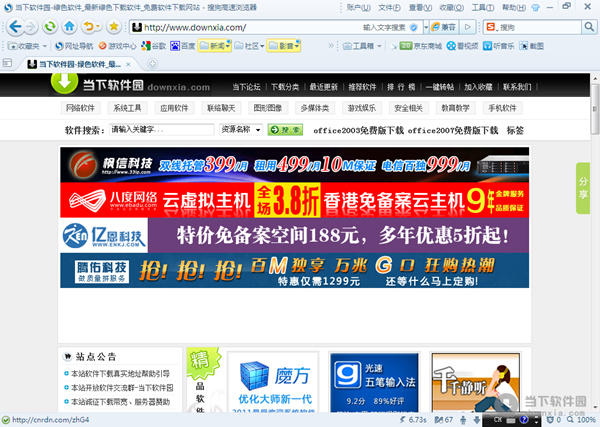The image size is (600, 427).
Task: Click the orange undo/restore page icon
Action: pyautogui.click(x=91, y=27)
